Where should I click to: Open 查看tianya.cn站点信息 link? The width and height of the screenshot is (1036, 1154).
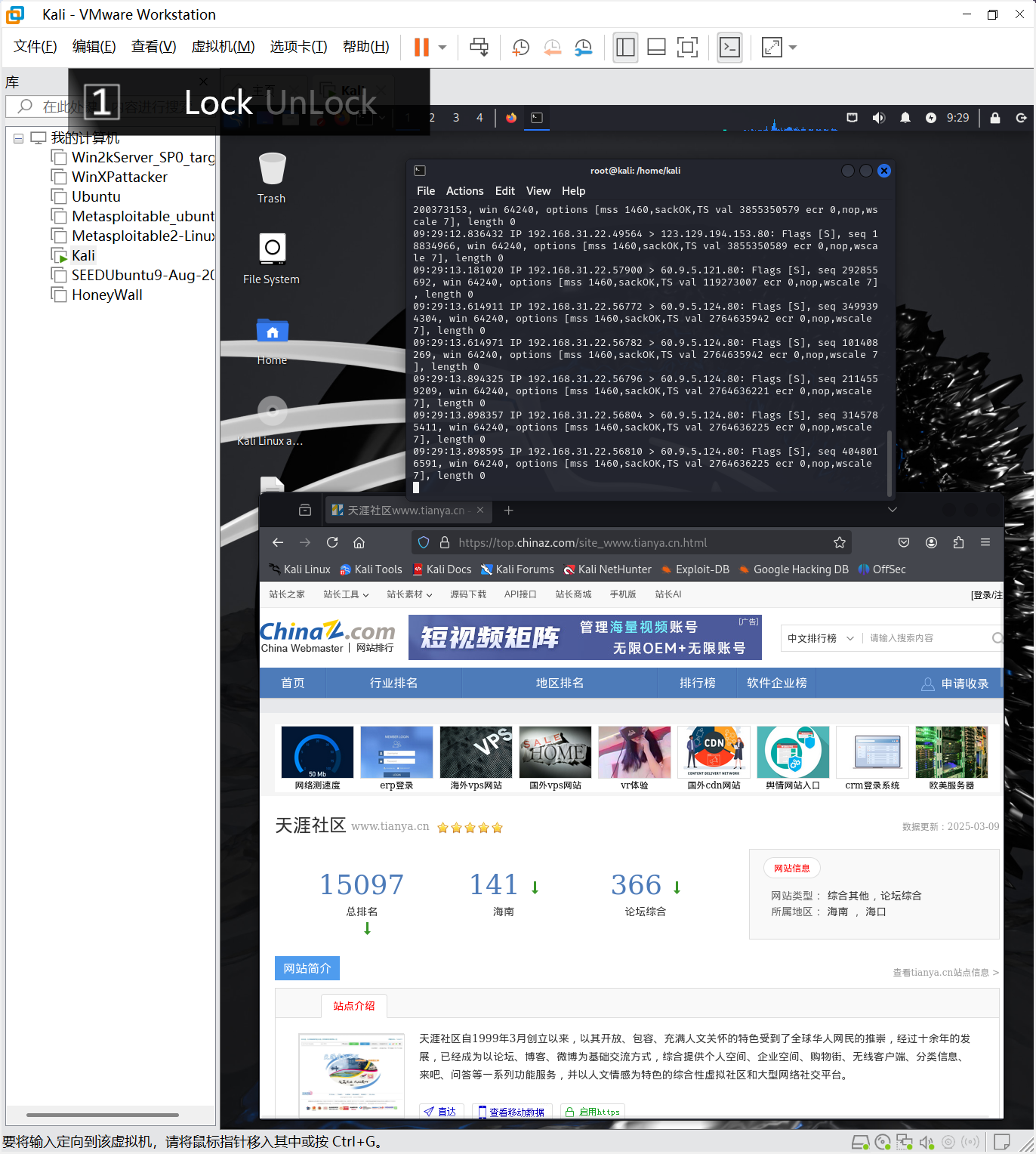pos(945,973)
